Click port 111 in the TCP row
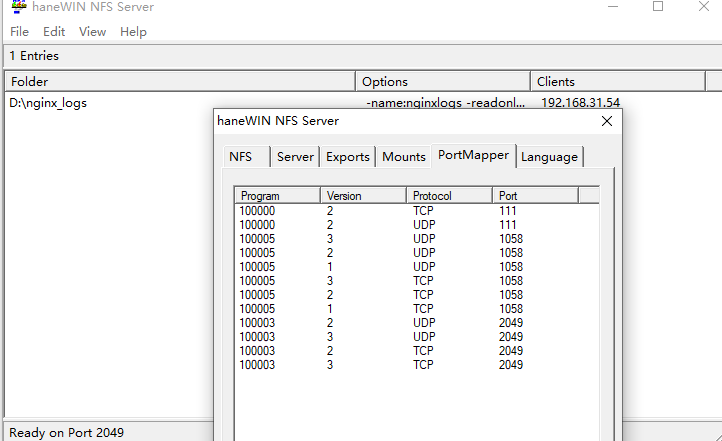 coord(507,211)
